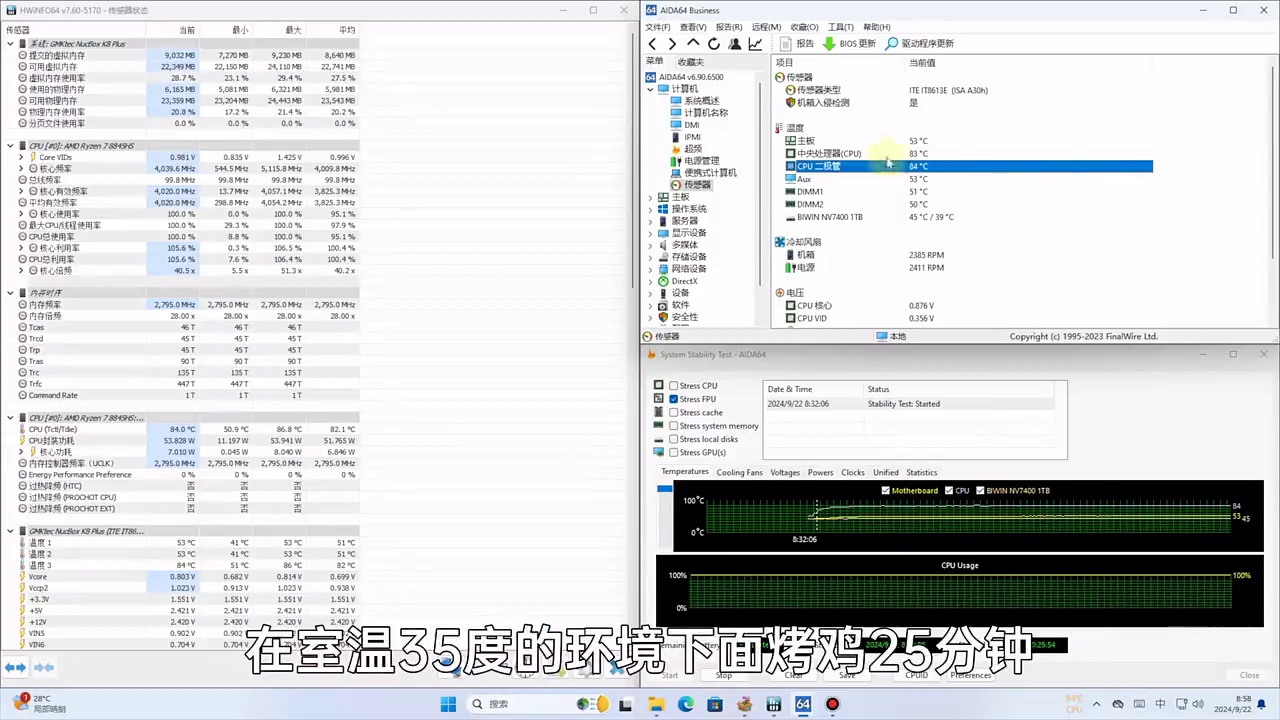The height and width of the screenshot is (720, 1280).
Task: Open the AIDA64 graph chart toolbar icon
Action: [x=755, y=44]
